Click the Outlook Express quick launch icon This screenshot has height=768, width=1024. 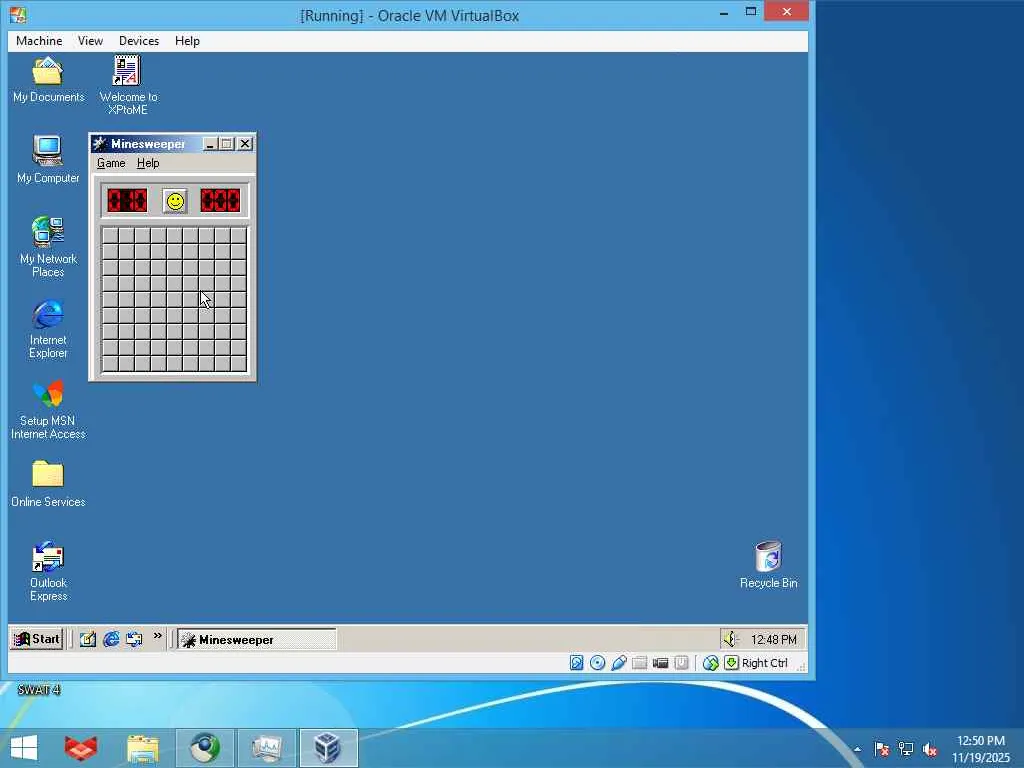(135, 639)
